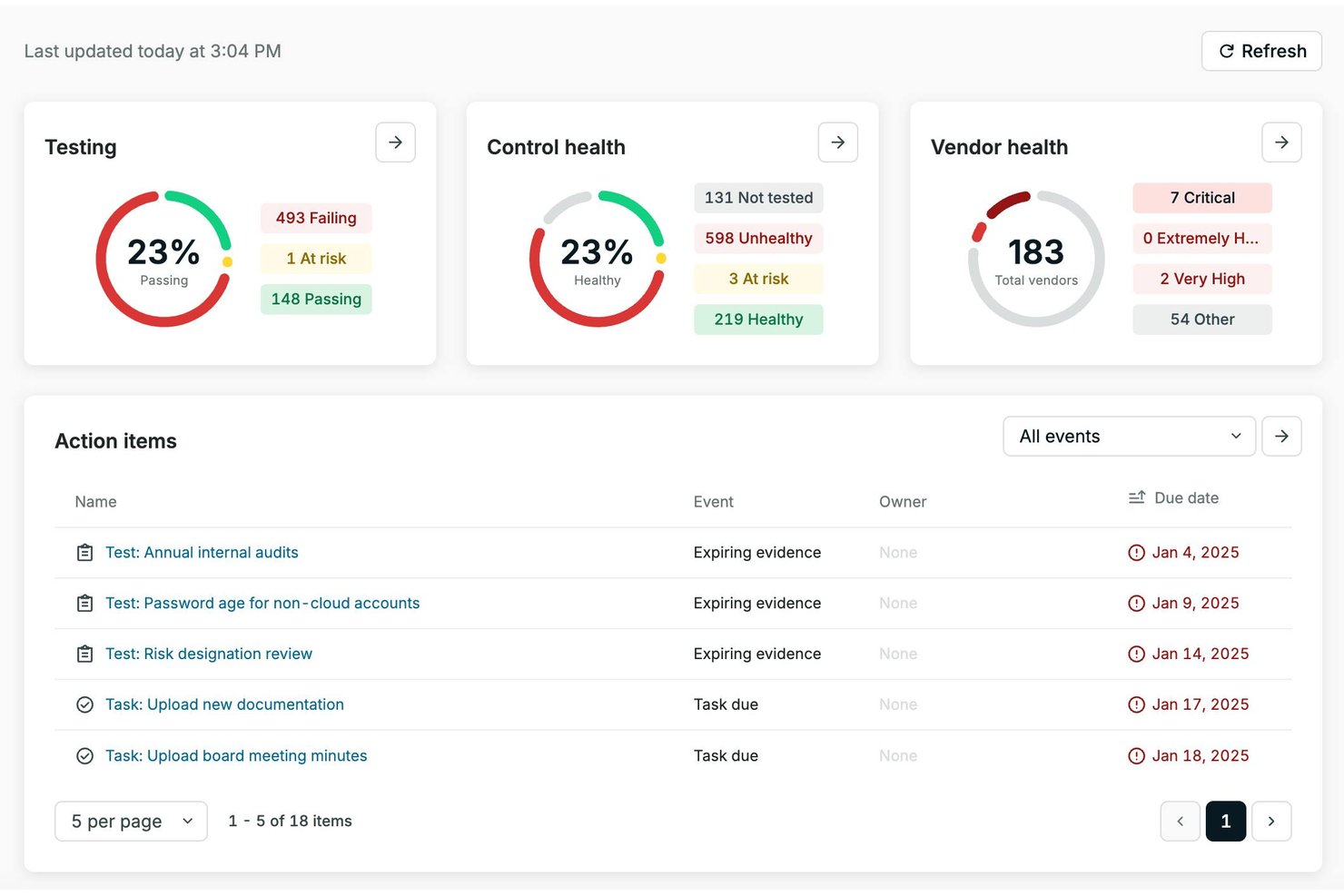Click check icon for Upload board meeting minutes
This screenshot has height=896, width=1344.
click(84, 756)
